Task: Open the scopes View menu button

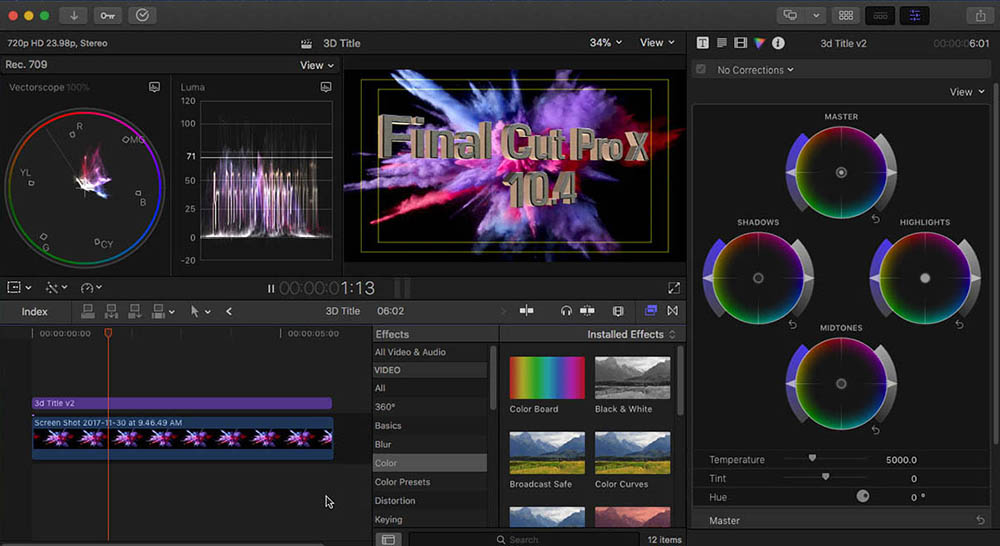Action: click(x=317, y=65)
